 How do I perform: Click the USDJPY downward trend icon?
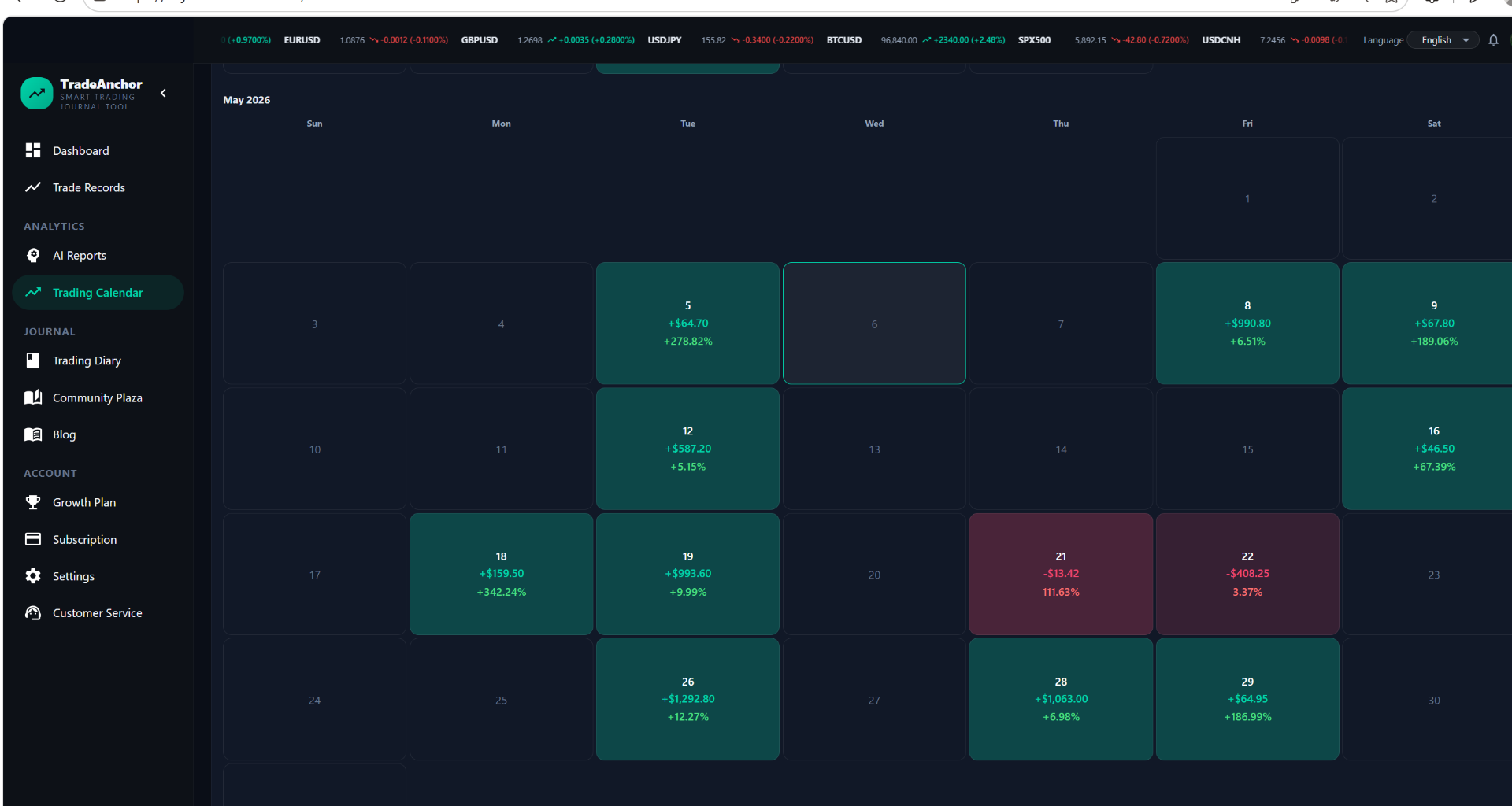pos(736,40)
